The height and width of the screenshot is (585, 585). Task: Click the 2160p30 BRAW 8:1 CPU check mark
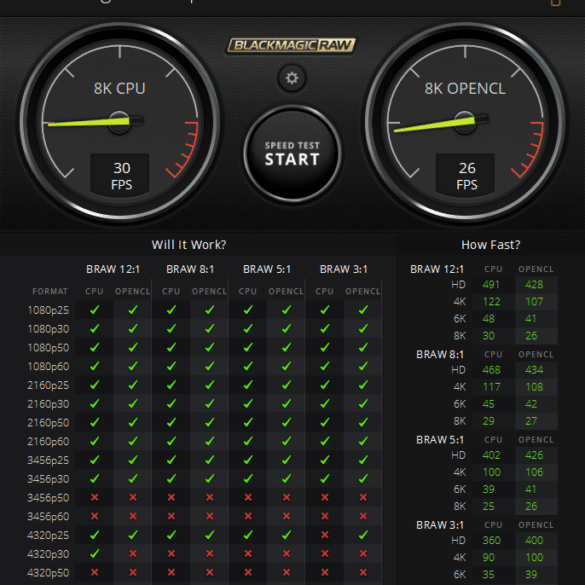pos(171,403)
